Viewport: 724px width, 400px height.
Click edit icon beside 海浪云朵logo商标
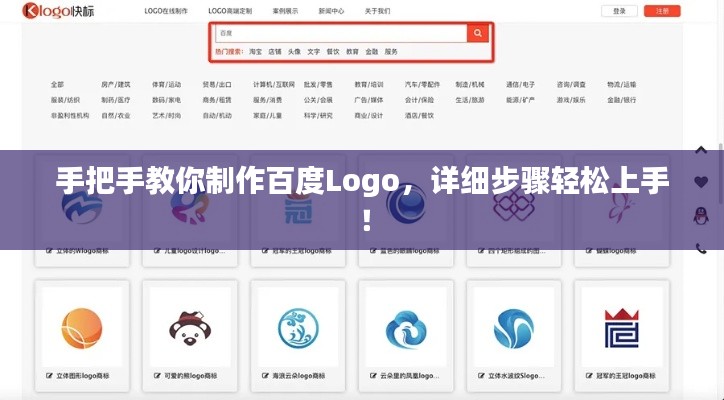(264, 376)
